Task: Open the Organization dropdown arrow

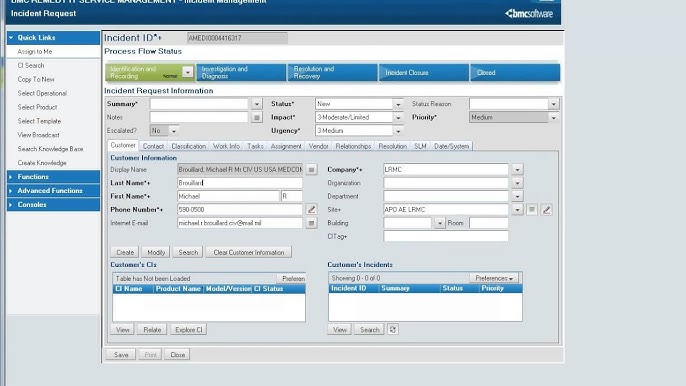Action: (517, 183)
